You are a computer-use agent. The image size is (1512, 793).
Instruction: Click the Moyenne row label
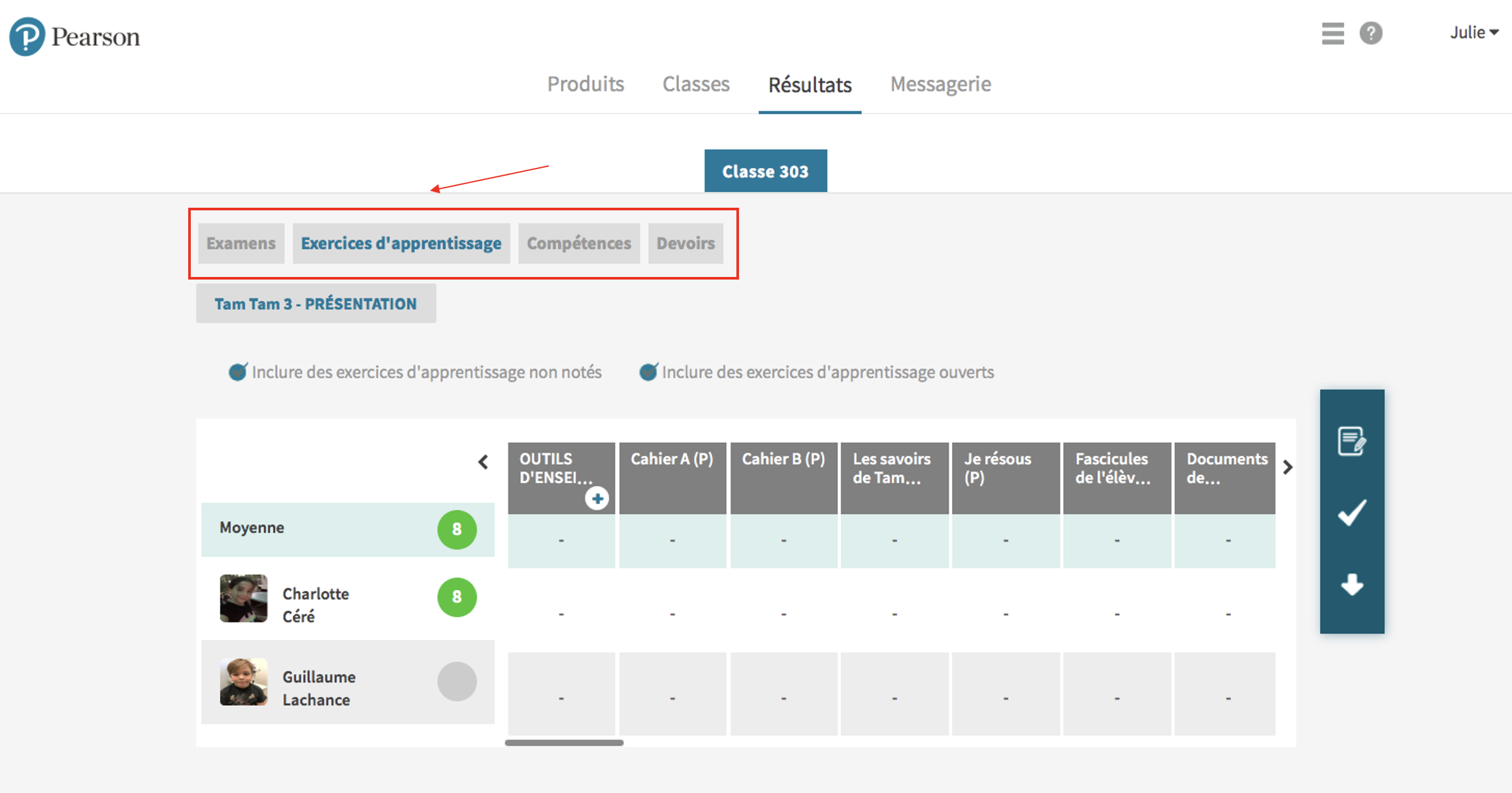pos(252,528)
